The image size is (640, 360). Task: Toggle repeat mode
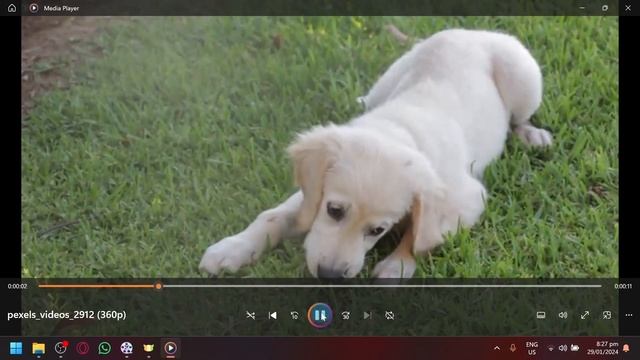[389, 315]
